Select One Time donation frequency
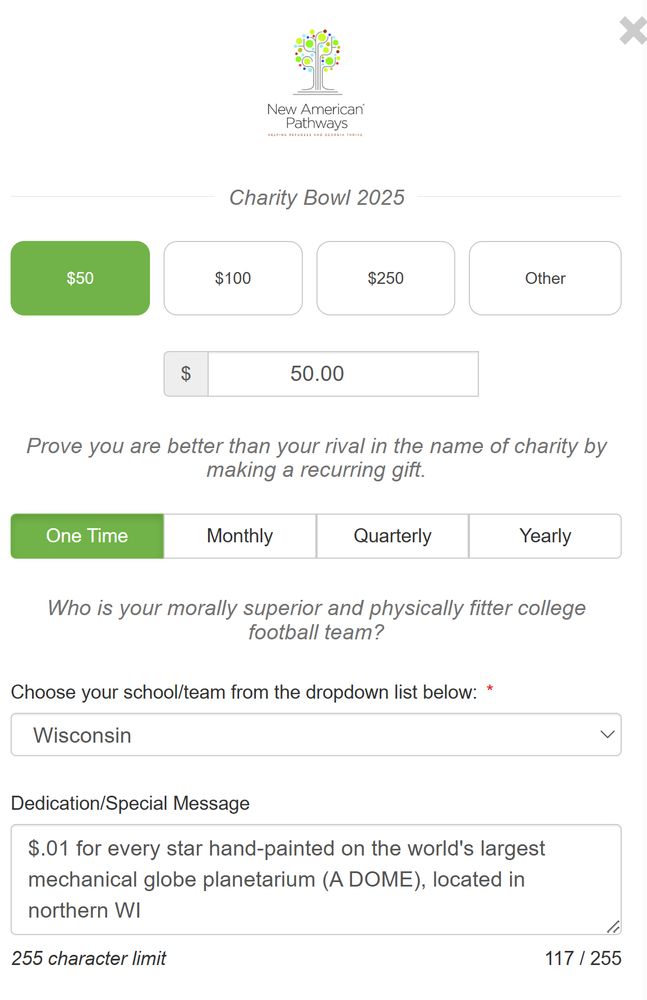Image resolution: width=647 pixels, height=1000 pixels. (x=87, y=536)
